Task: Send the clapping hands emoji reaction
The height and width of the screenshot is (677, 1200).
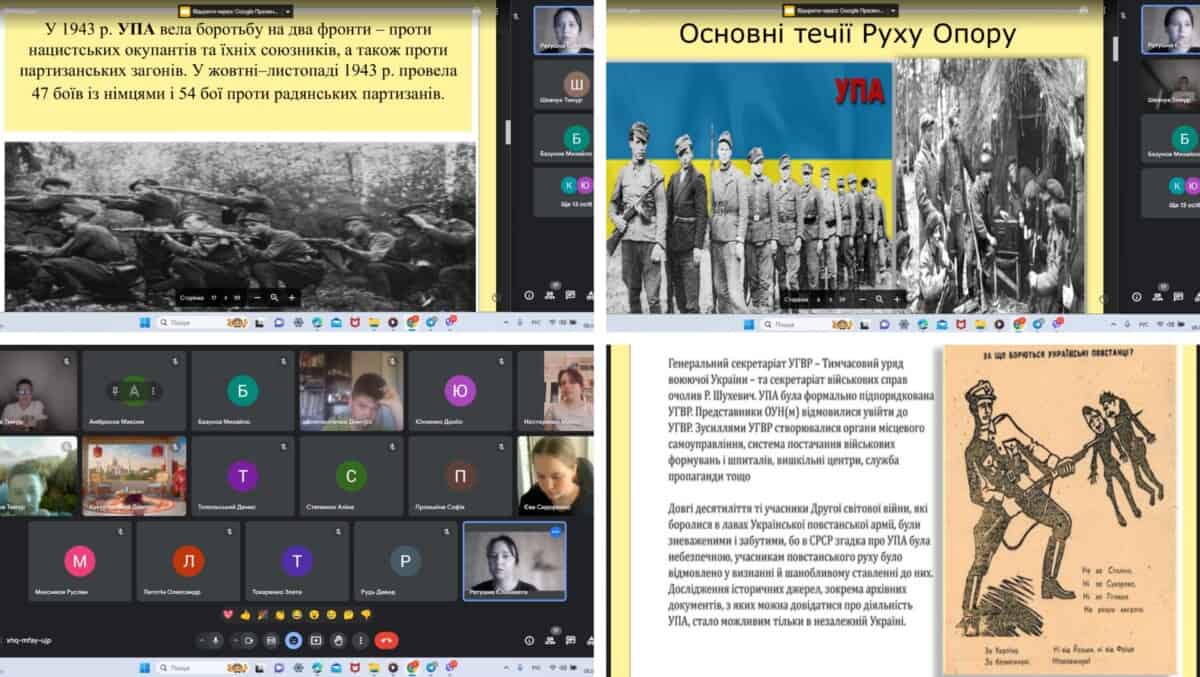Action: click(280, 615)
